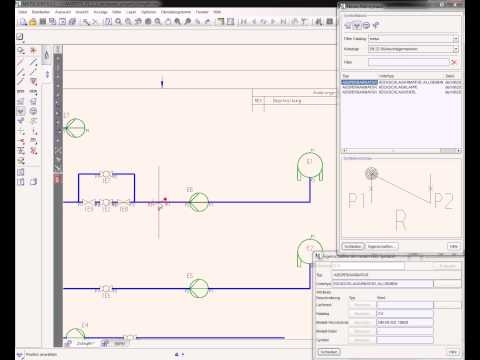Screen dimensions: 480x360
Task: Select the second symbol list row
Action: (x=401, y=87)
